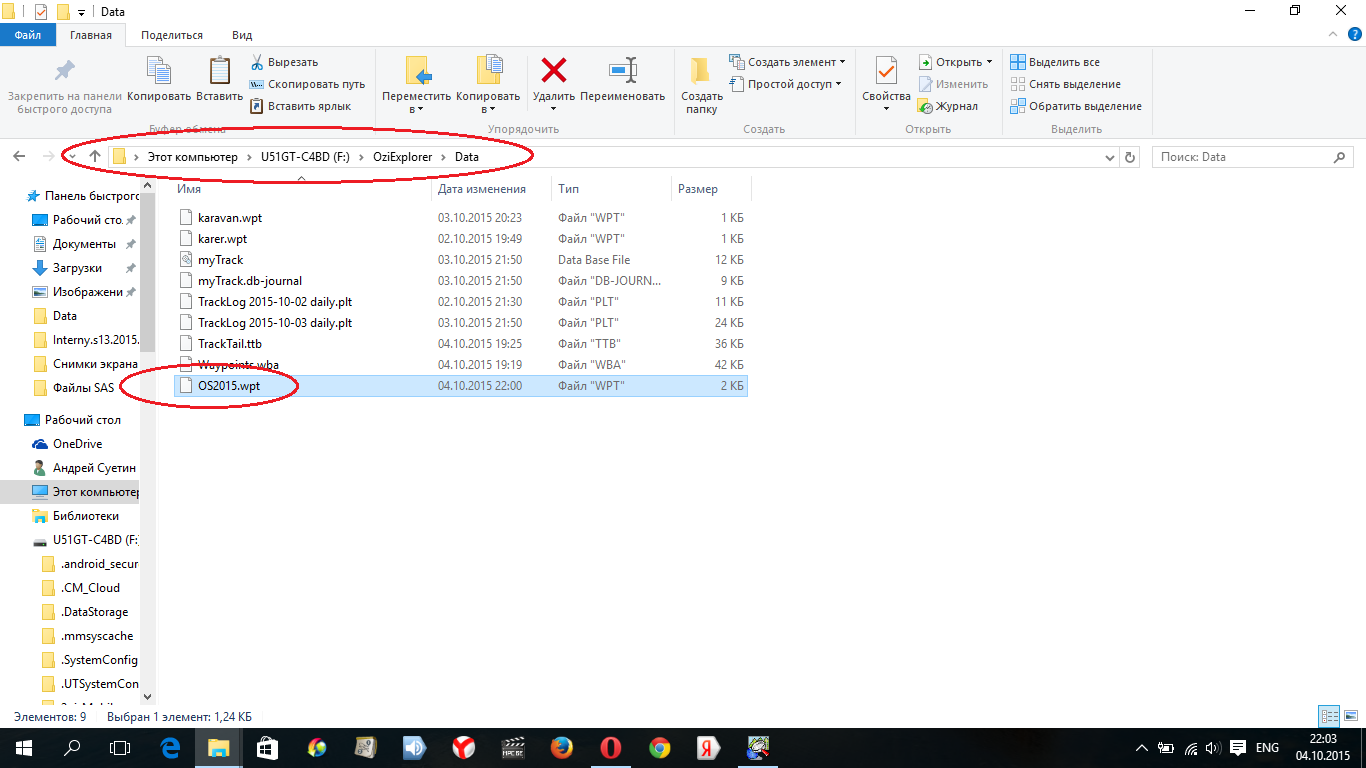The width and height of the screenshot is (1366, 768).
Task: Click the search box Поиск: Data
Action: (1243, 157)
